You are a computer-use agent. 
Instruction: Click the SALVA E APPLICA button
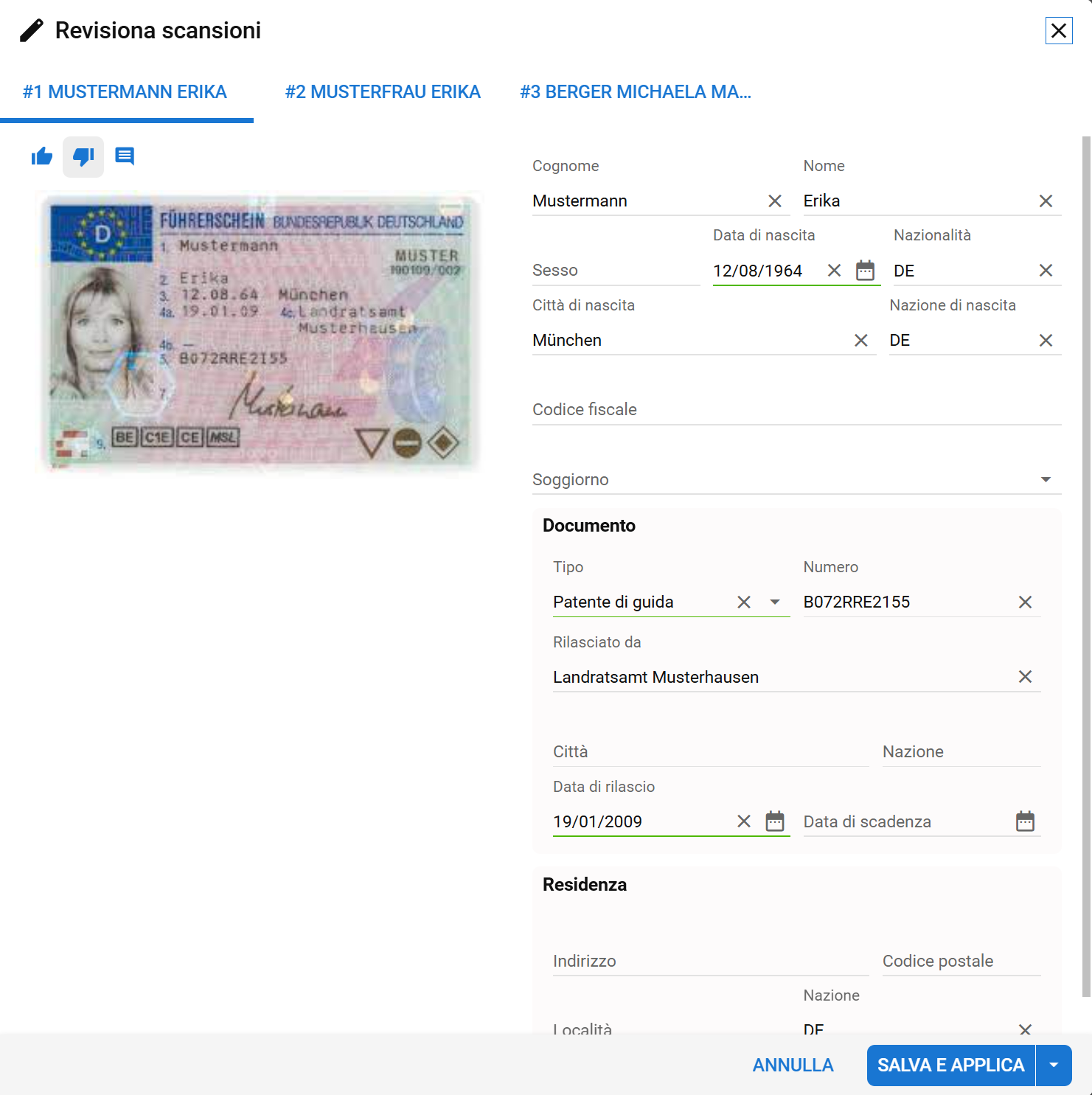coord(950,1066)
